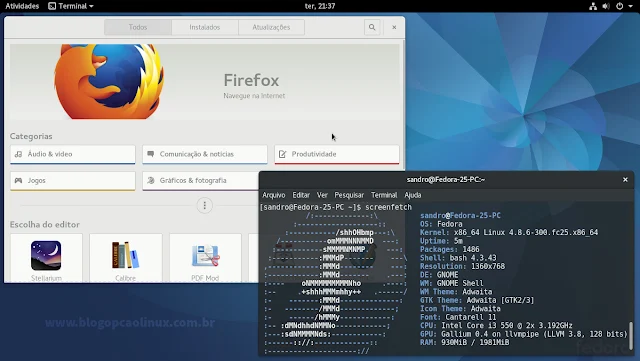This screenshot has width=640, height=361.
Task: Click the gamepad icon of Jogos
Action: click(18, 180)
